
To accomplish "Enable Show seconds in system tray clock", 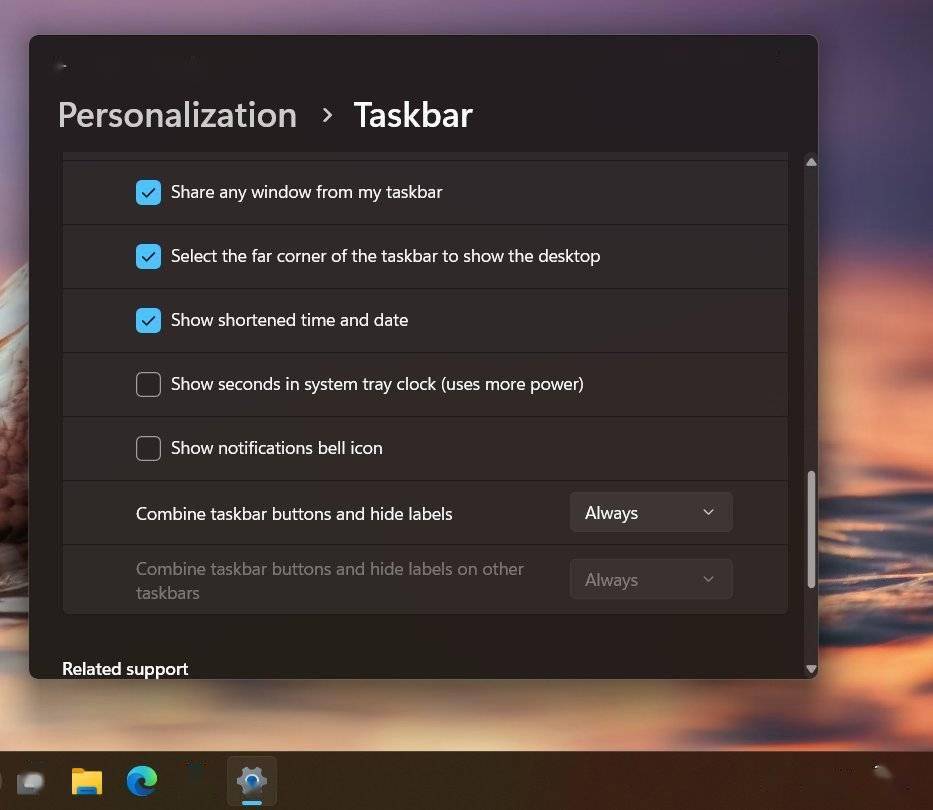I will pos(148,384).
